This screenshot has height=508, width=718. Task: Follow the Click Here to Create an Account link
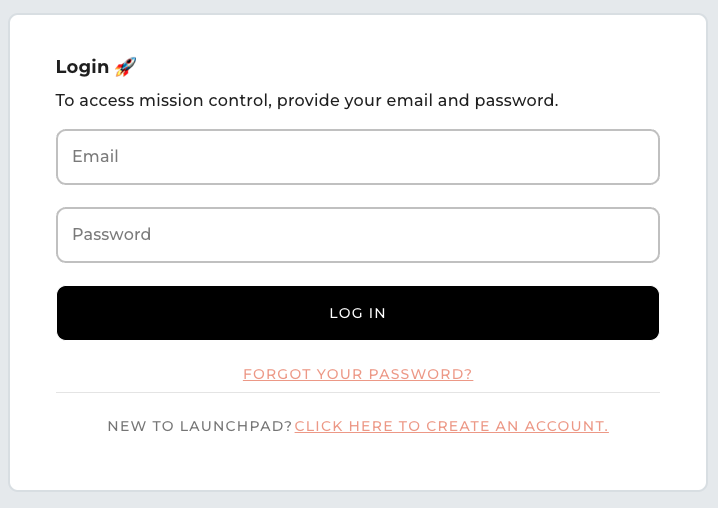coord(451,426)
